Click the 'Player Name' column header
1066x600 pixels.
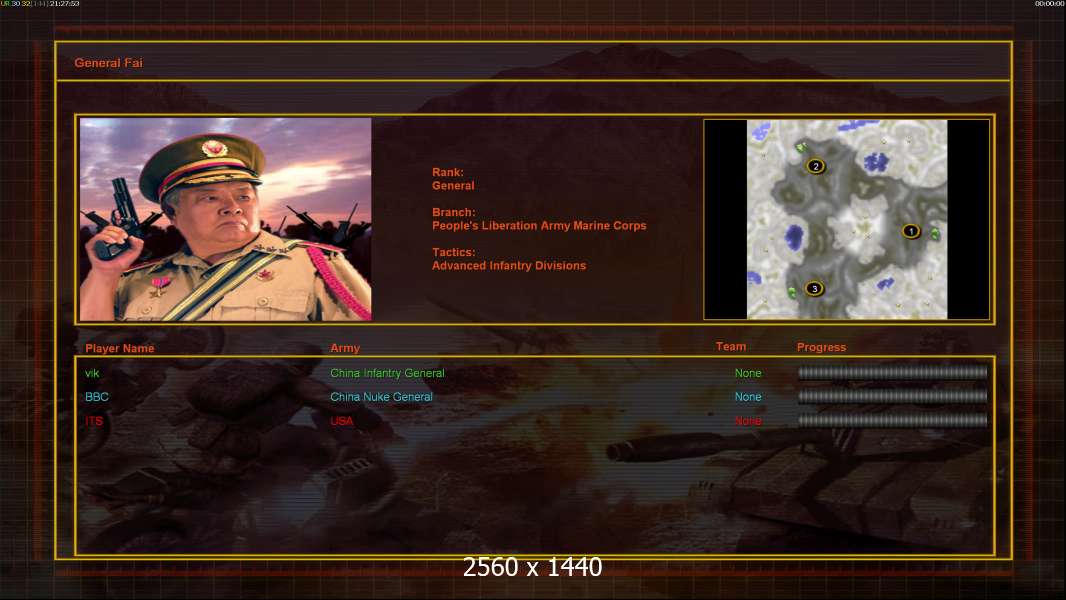120,349
